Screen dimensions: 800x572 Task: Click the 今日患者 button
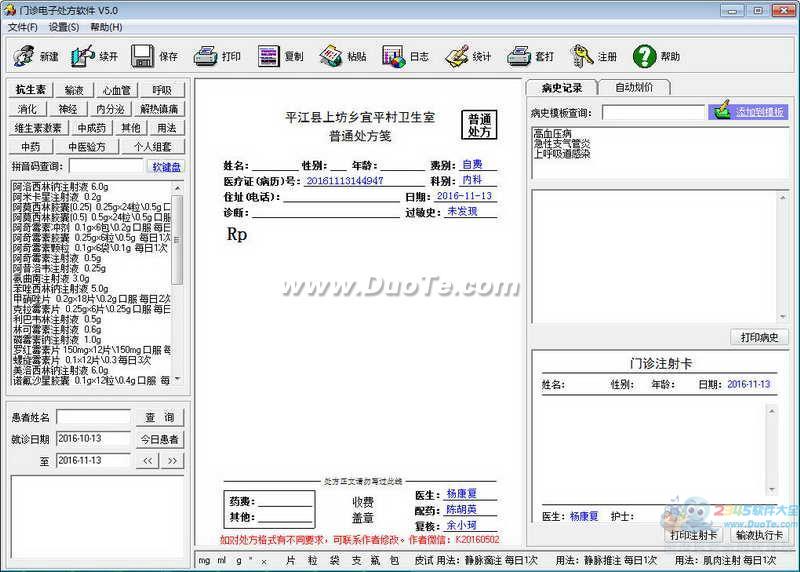pos(160,439)
